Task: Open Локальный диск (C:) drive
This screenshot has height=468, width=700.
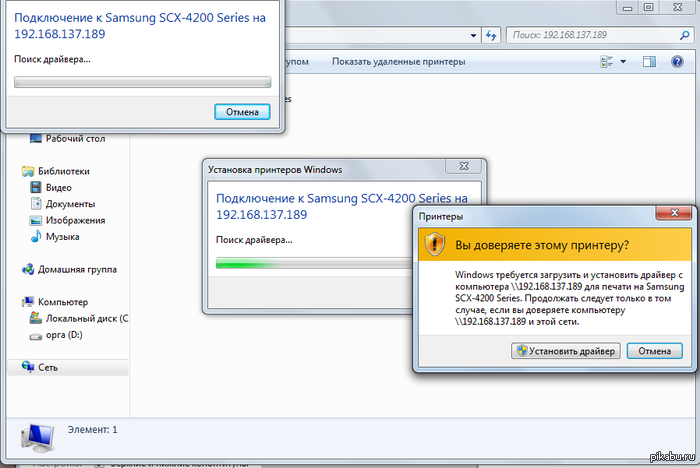Action: click(87, 319)
